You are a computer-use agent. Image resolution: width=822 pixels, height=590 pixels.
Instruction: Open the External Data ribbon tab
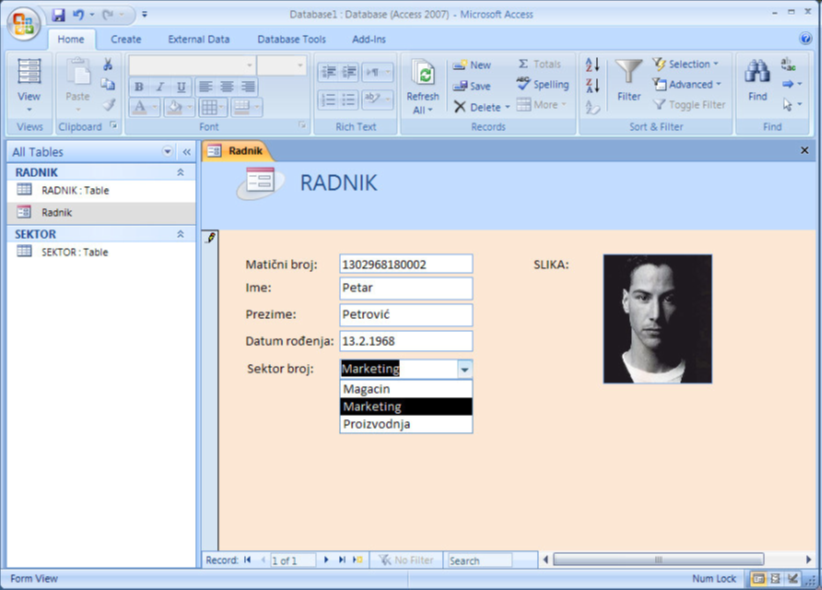click(x=198, y=39)
